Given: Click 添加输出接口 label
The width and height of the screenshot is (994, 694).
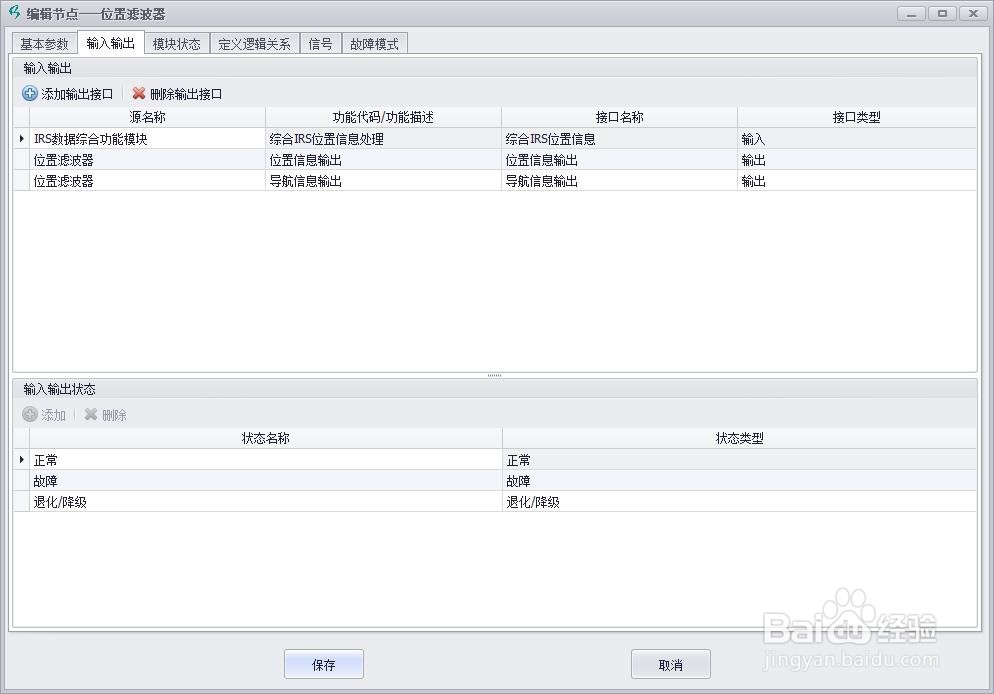Looking at the screenshot, I should [77, 94].
